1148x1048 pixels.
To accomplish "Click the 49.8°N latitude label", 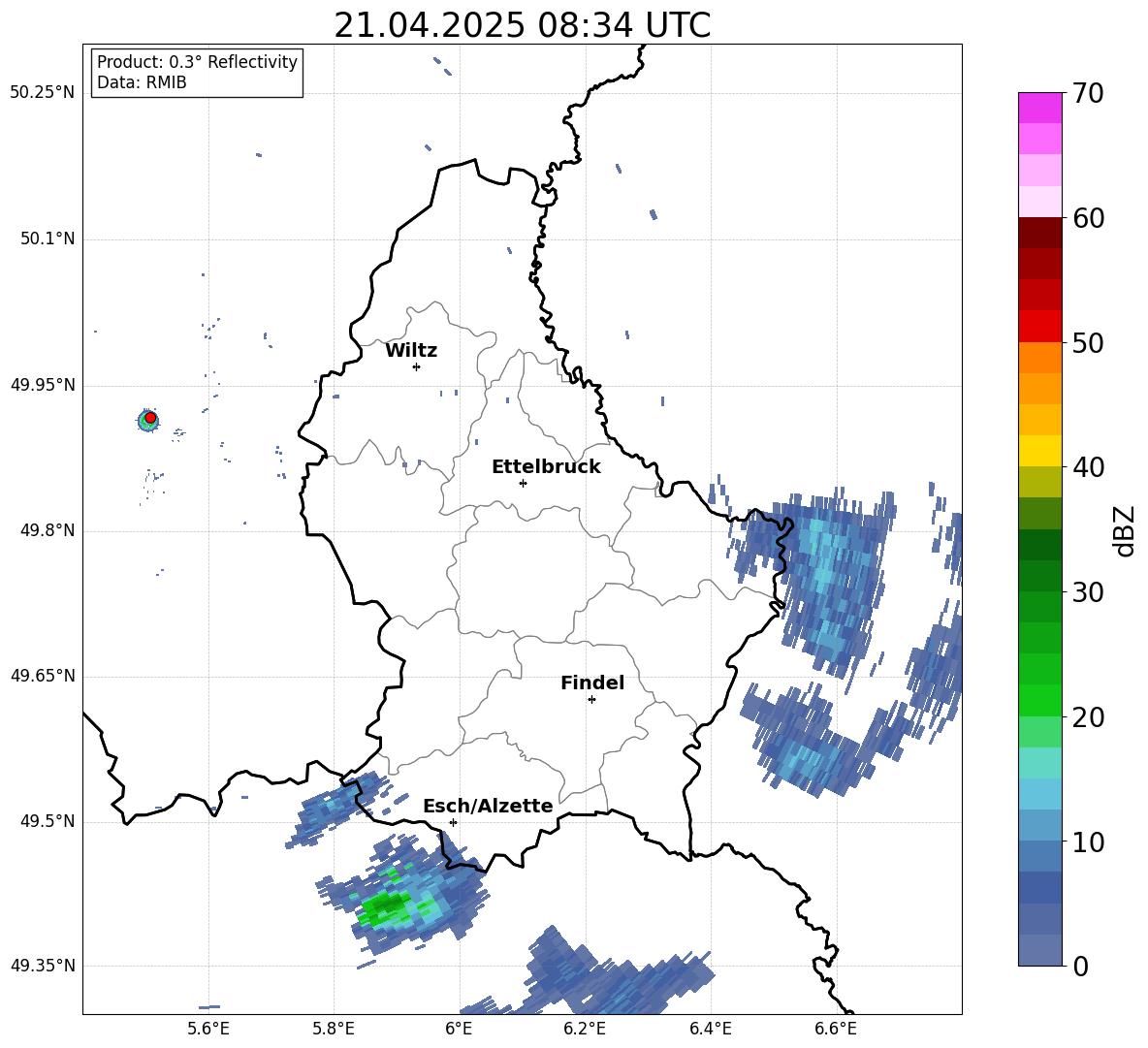I will tap(48, 530).
